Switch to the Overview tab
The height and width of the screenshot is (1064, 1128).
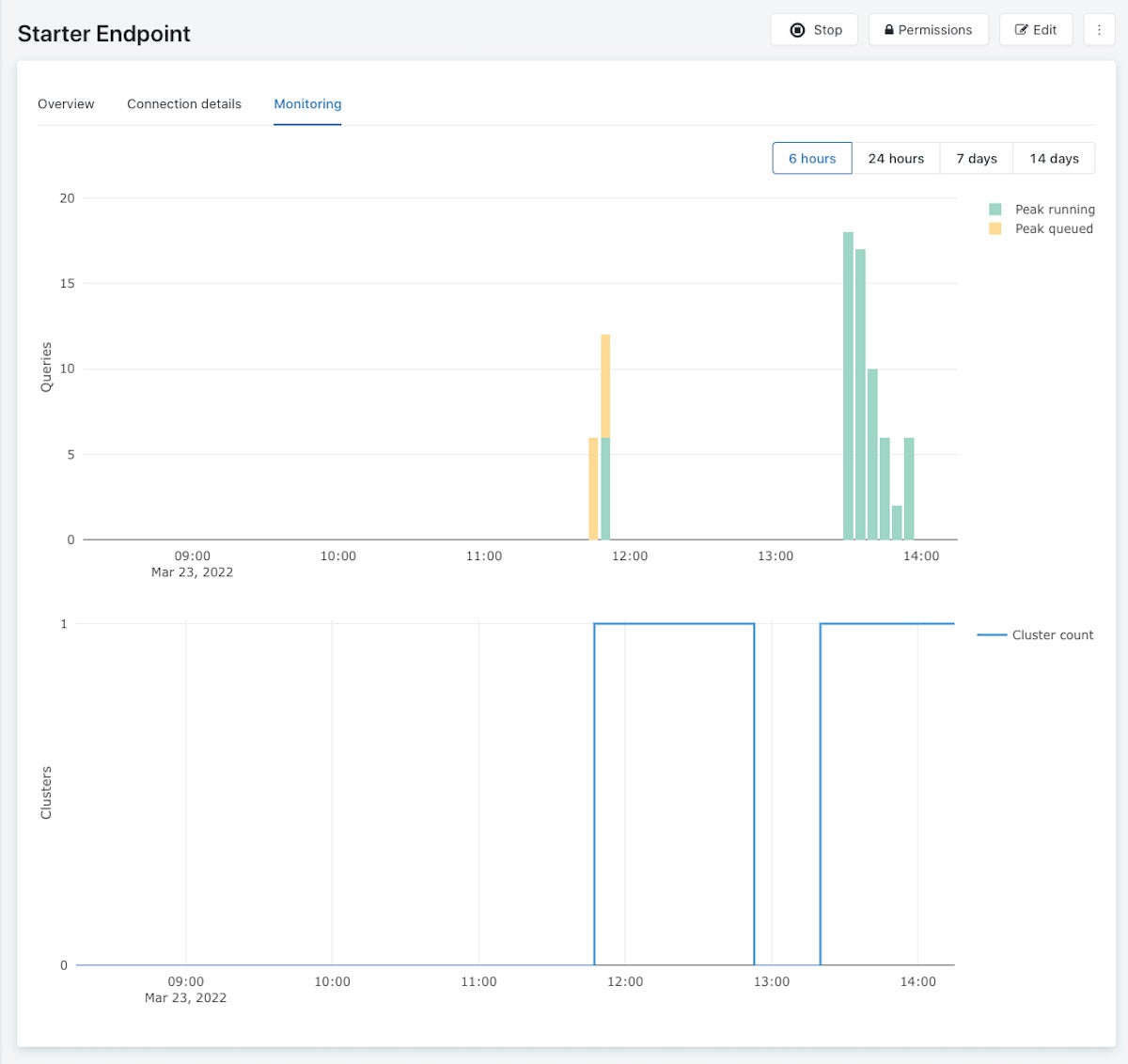[x=66, y=104]
